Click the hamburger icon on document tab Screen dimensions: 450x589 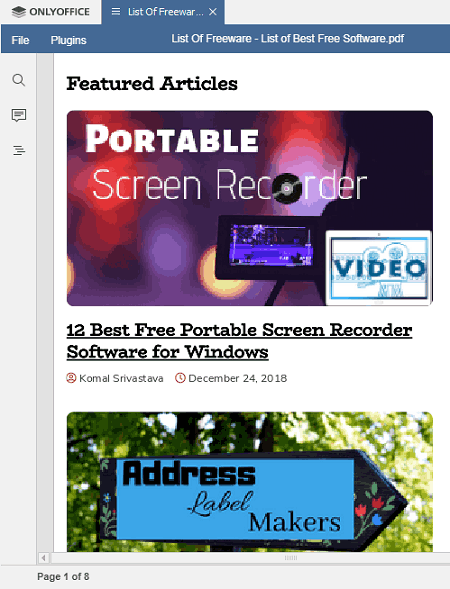coord(116,12)
